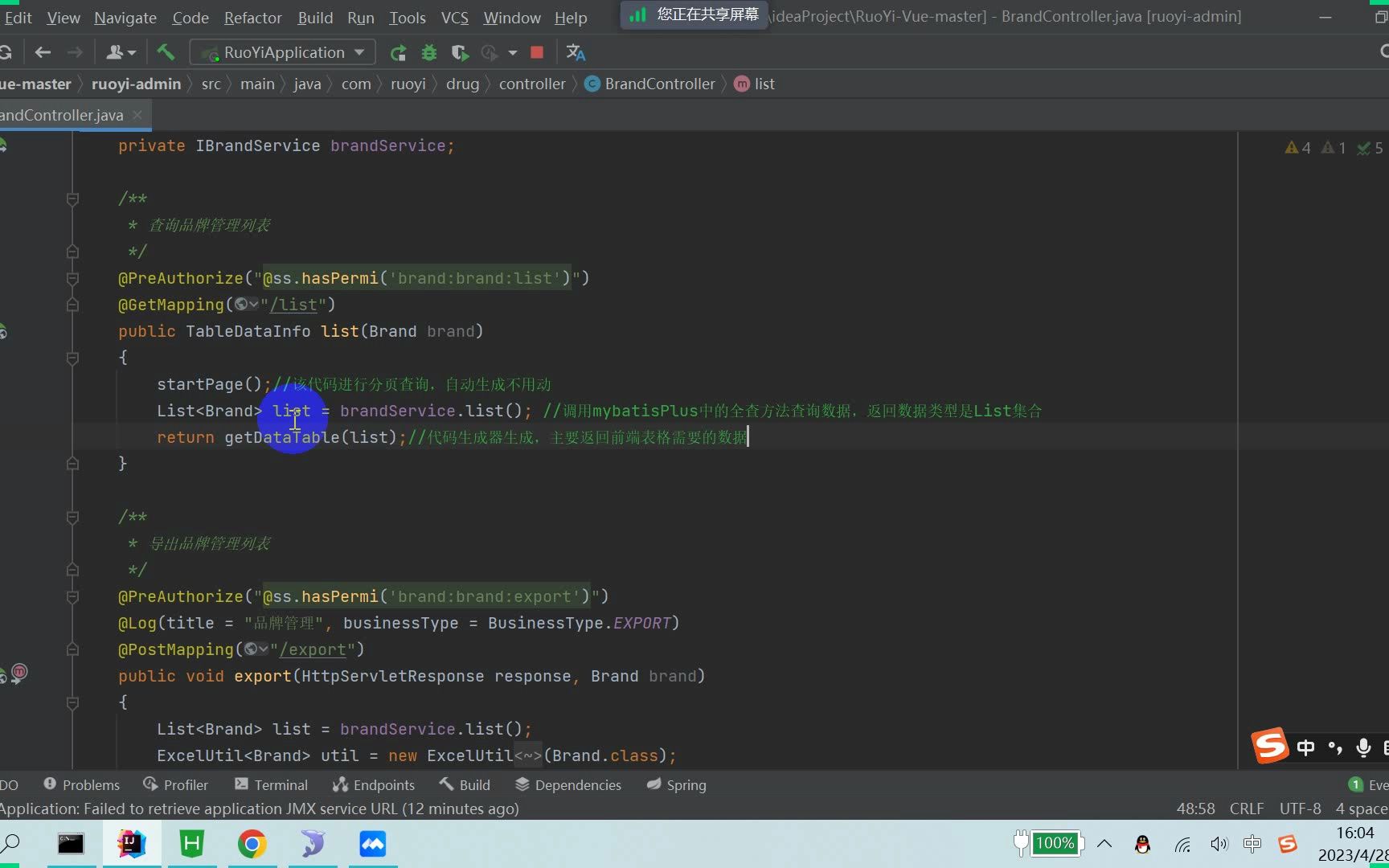Open the green H application from the taskbar
This screenshot has width=1389, height=868.
coord(191,843)
